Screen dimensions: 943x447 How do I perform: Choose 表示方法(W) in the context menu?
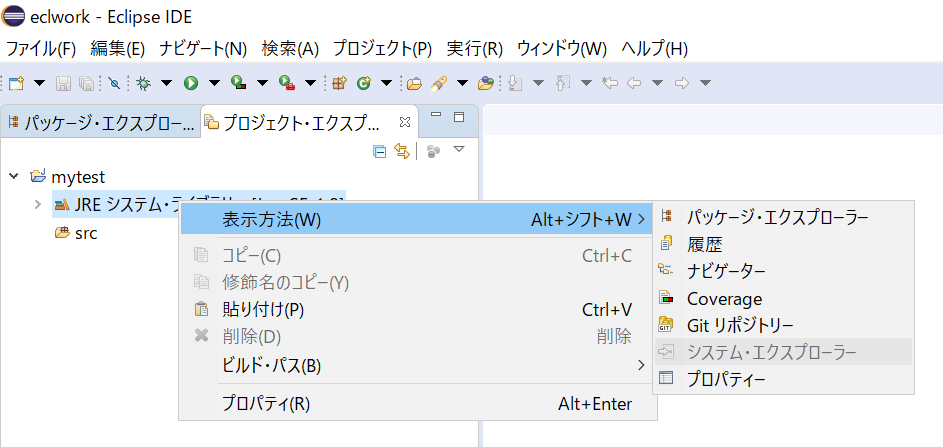[418, 220]
